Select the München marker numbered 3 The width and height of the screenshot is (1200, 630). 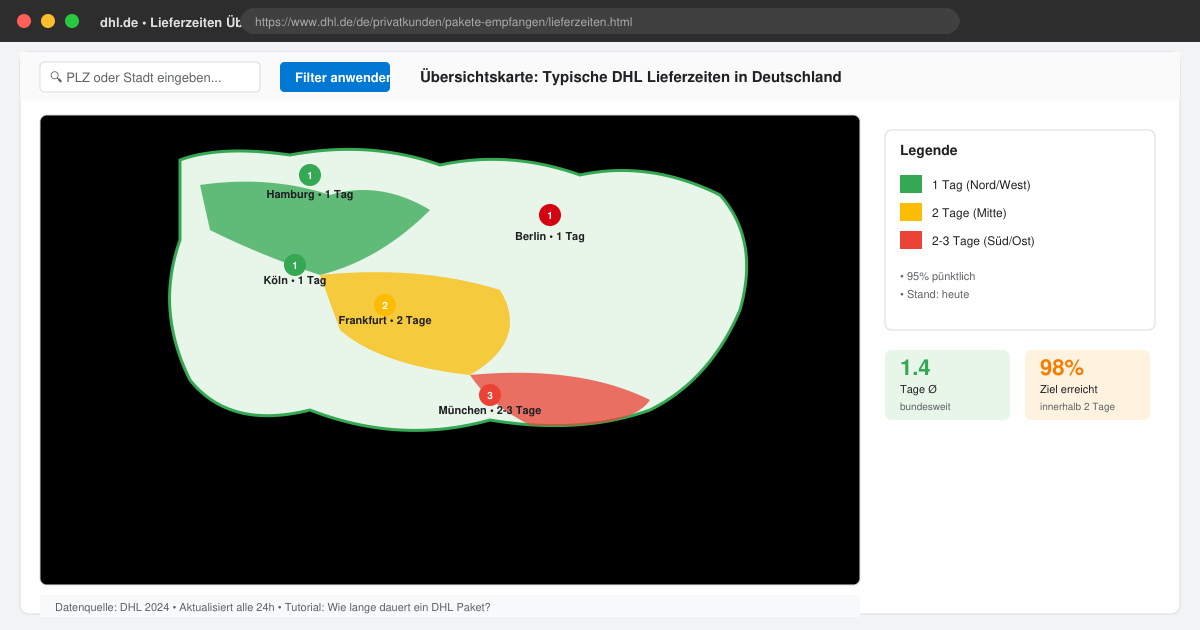point(490,395)
